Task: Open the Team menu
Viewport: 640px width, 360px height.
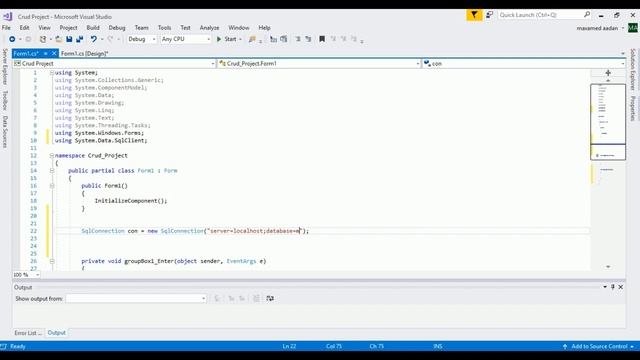Action: (x=142, y=28)
